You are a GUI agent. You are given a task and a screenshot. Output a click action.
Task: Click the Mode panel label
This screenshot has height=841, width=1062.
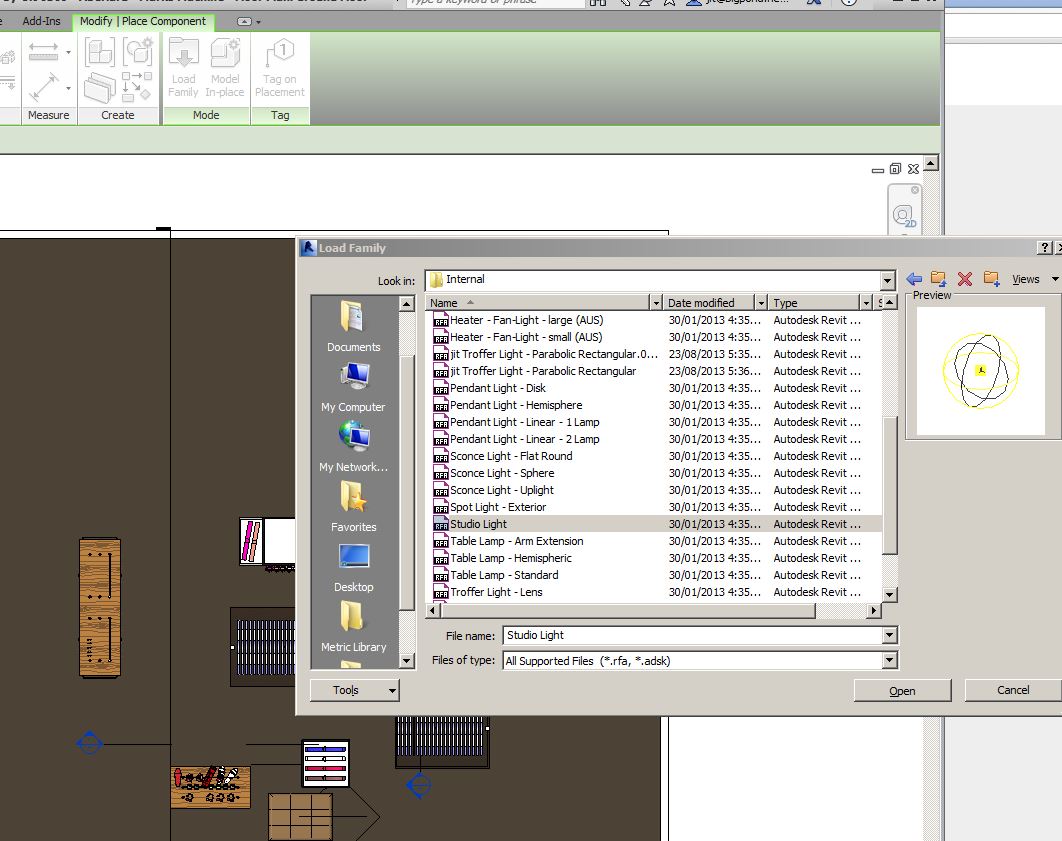206,115
